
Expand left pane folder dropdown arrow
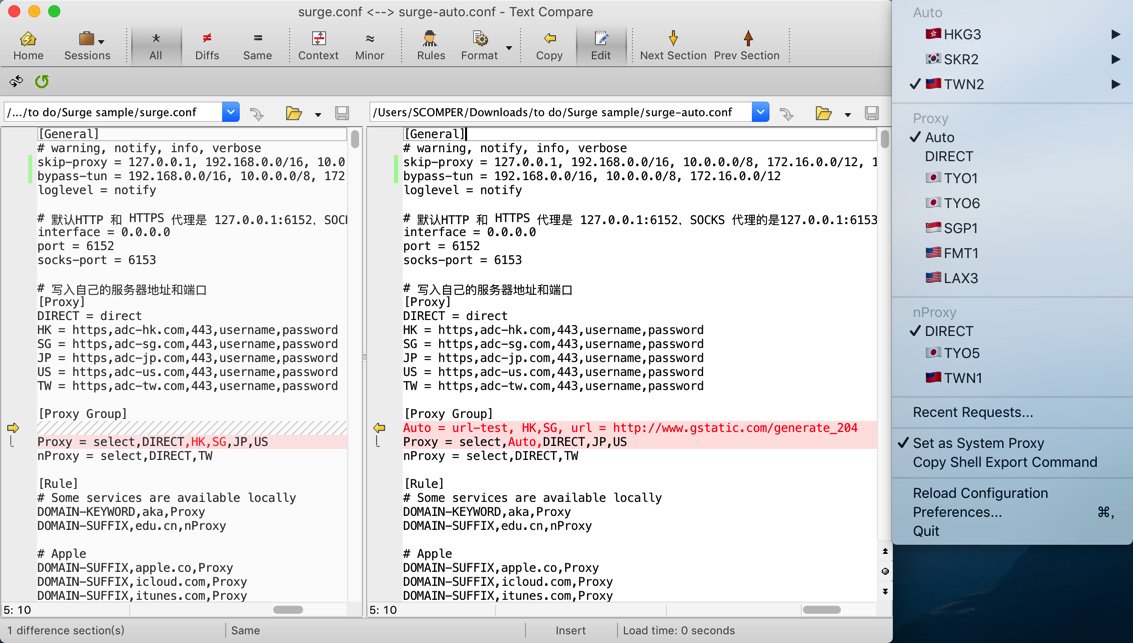318,114
